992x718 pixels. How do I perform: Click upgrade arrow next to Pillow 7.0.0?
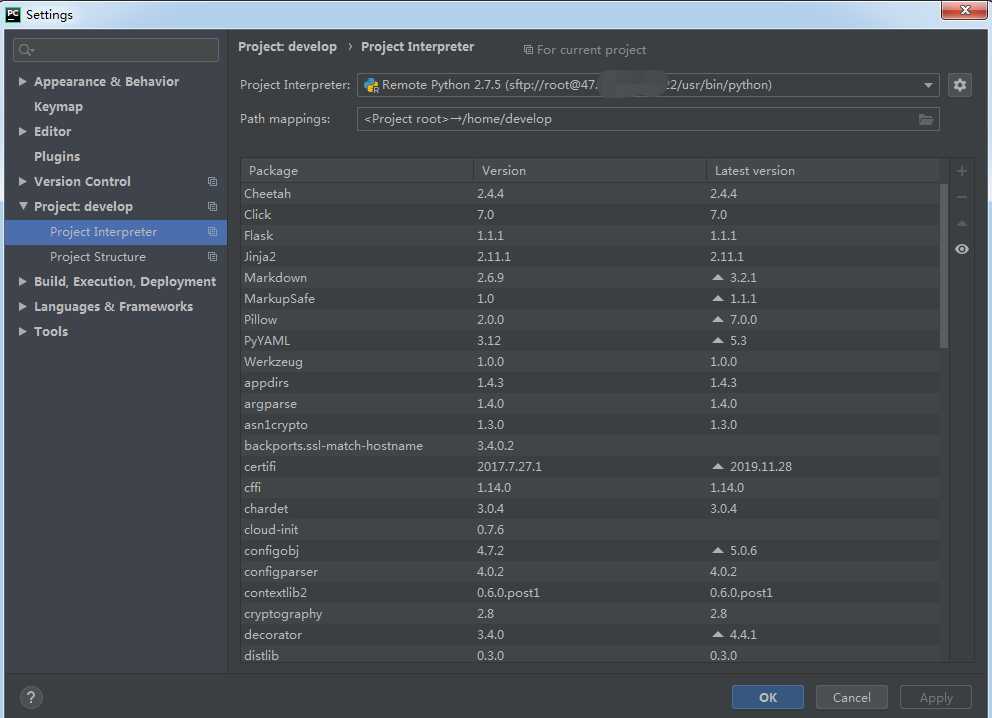pyautogui.click(x=717, y=319)
